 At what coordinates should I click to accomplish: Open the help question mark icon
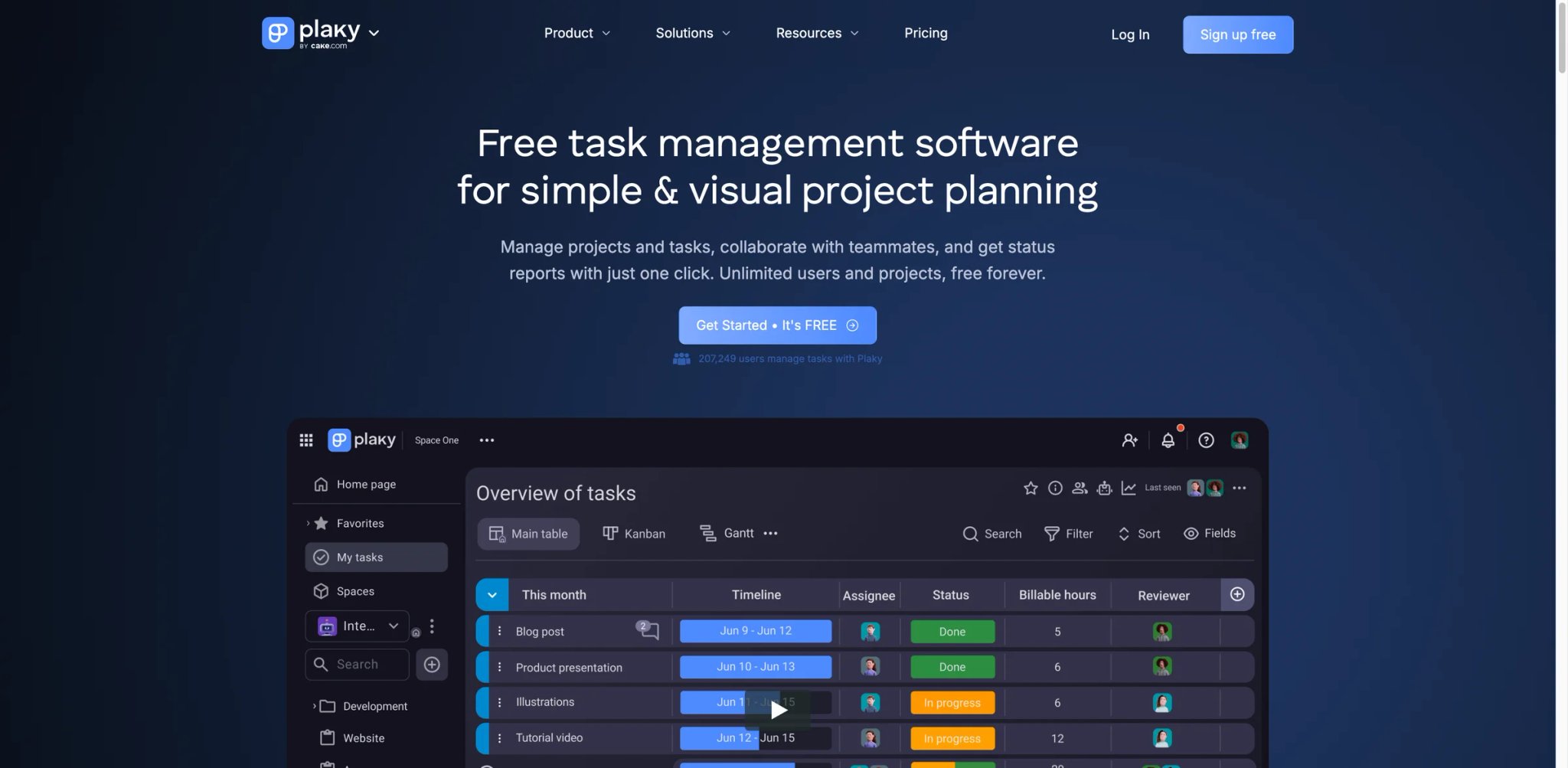tap(1206, 440)
